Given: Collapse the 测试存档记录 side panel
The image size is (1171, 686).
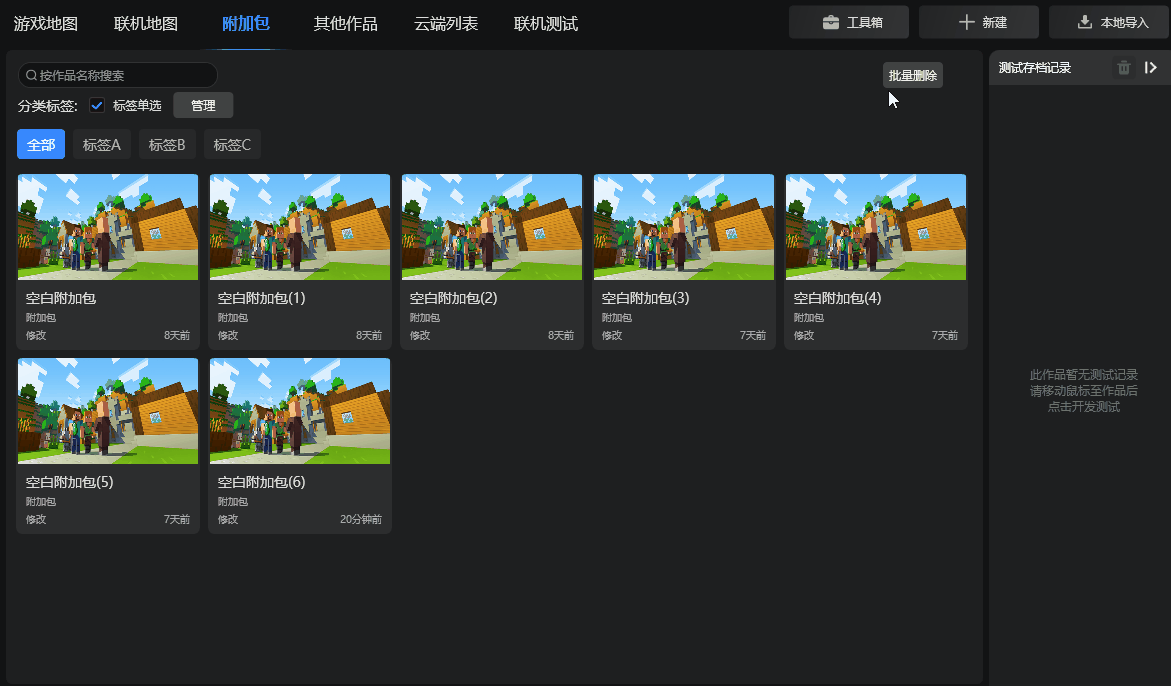Looking at the screenshot, I should coord(1151,68).
